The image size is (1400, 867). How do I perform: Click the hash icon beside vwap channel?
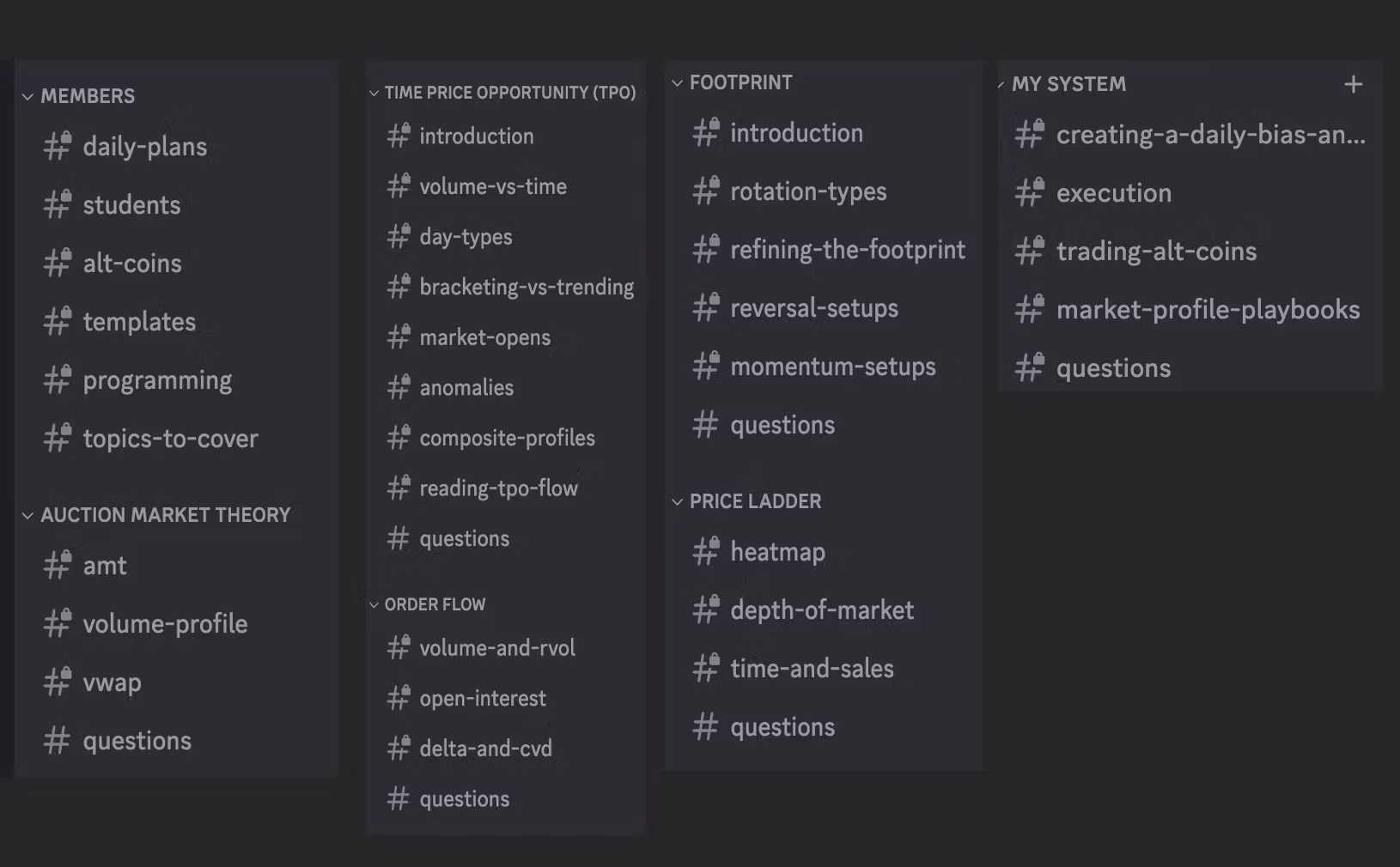tap(58, 682)
